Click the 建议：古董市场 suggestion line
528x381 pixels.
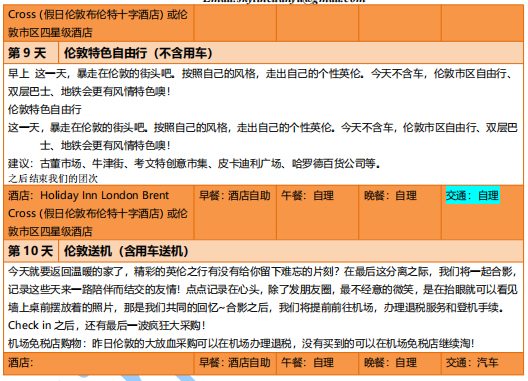point(194,164)
